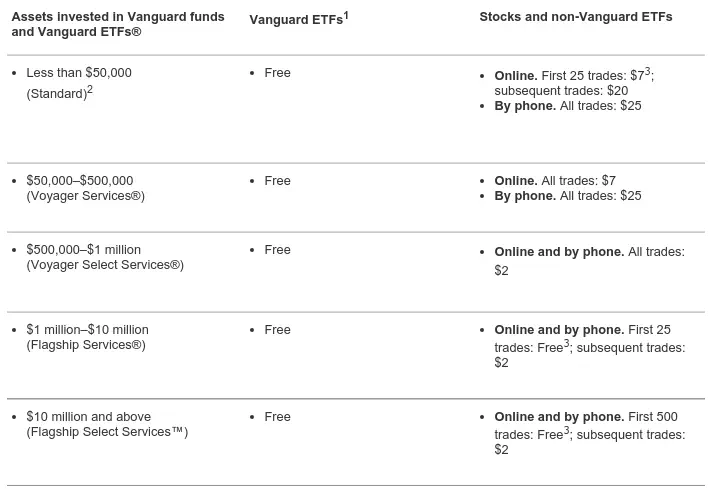Click 'By phone' entry in Standard row

525,106
